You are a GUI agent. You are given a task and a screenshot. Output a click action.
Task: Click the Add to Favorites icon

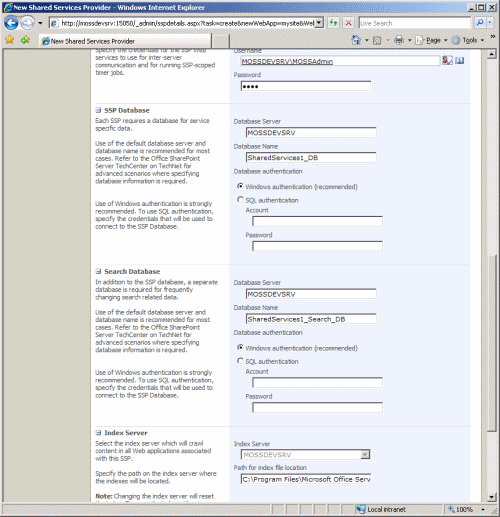(25, 40)
